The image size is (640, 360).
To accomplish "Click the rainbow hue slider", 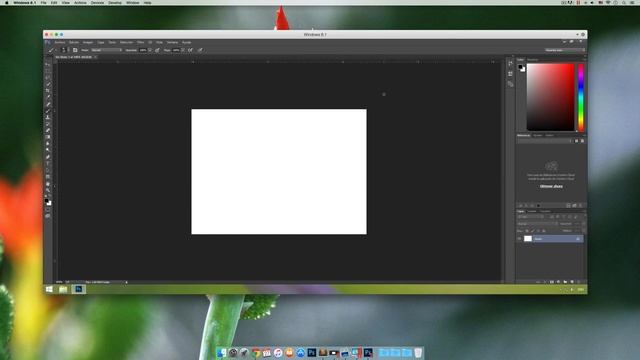I will tap(581, 97).
